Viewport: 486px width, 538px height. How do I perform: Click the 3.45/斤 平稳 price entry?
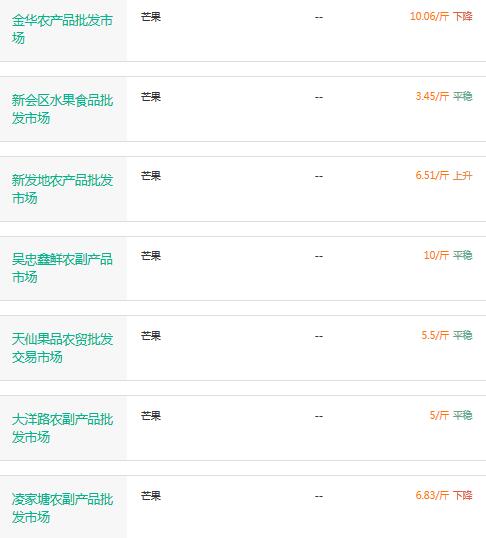coord(444,96)
